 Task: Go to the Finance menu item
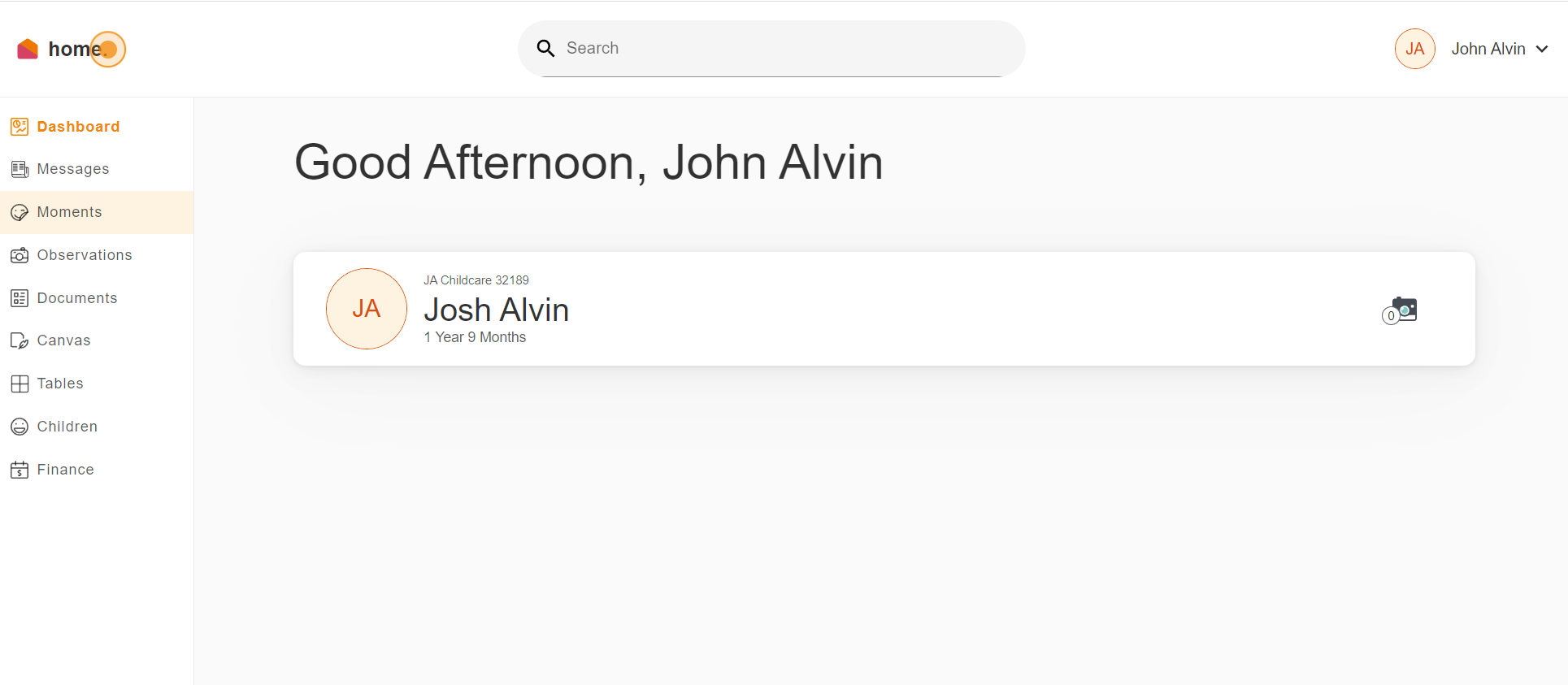coord(66,470)
